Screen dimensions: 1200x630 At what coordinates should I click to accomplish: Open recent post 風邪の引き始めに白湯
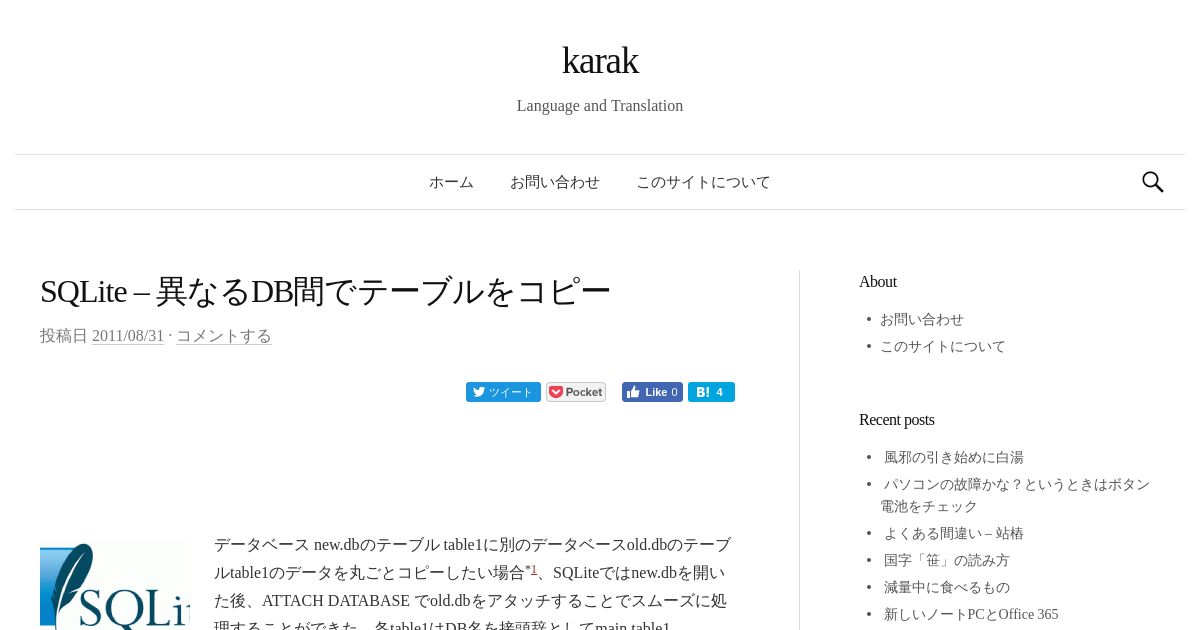954,458
